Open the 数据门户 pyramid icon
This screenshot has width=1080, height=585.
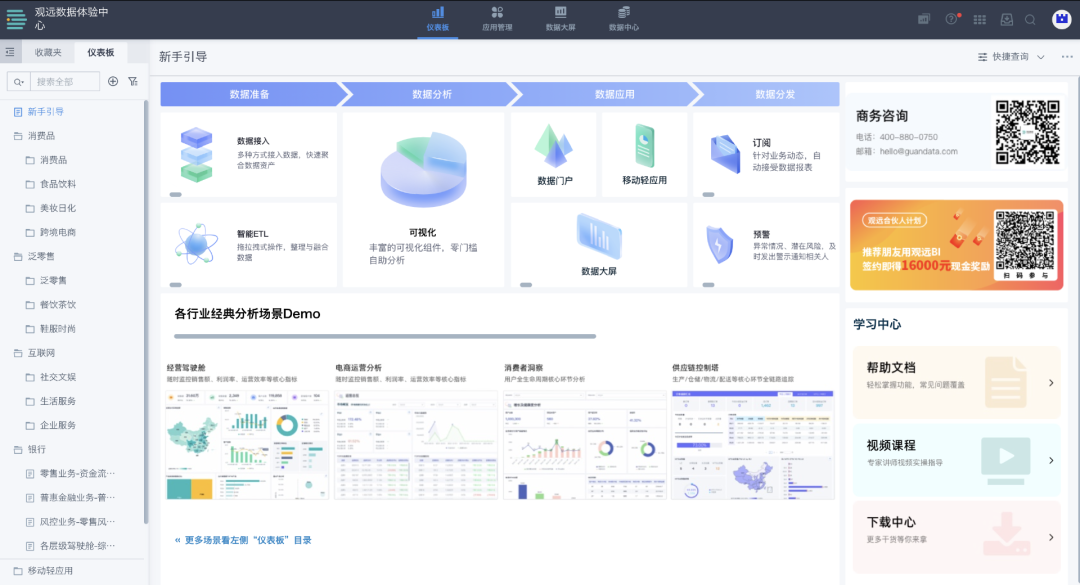click(554, 146)
